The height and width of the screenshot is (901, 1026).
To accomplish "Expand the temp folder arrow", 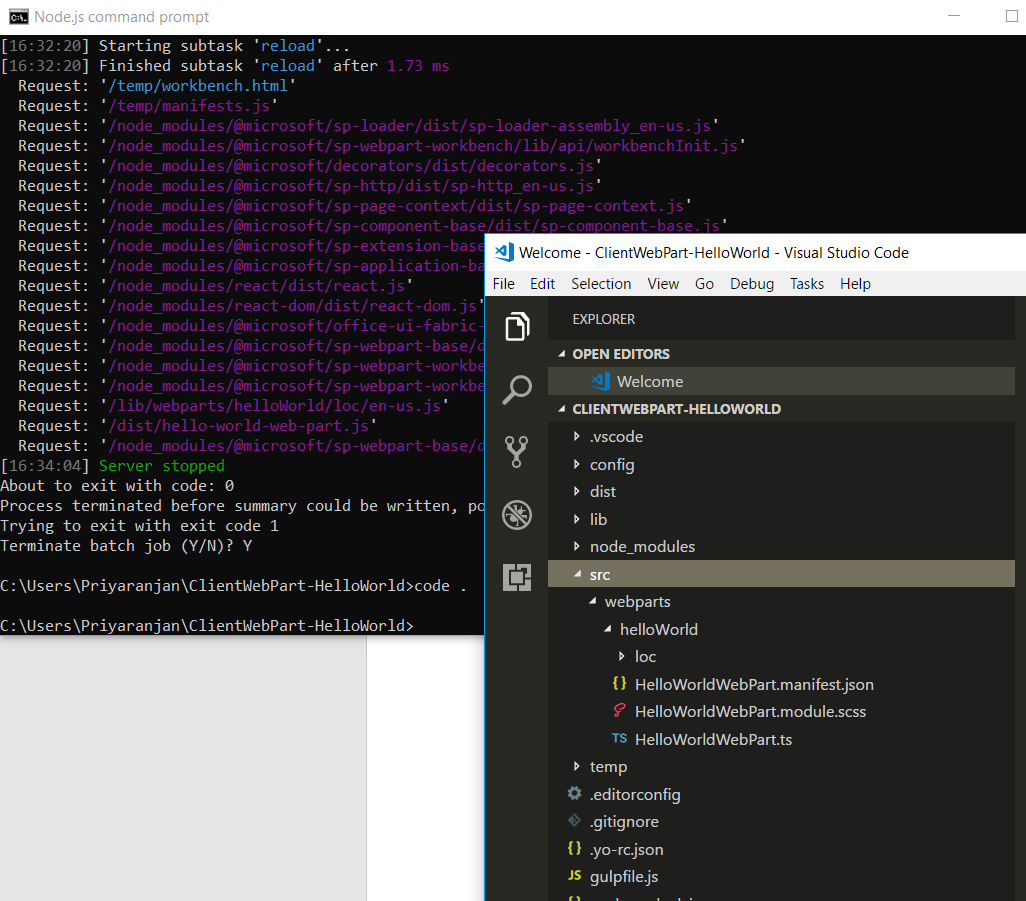I will (576, 766).
